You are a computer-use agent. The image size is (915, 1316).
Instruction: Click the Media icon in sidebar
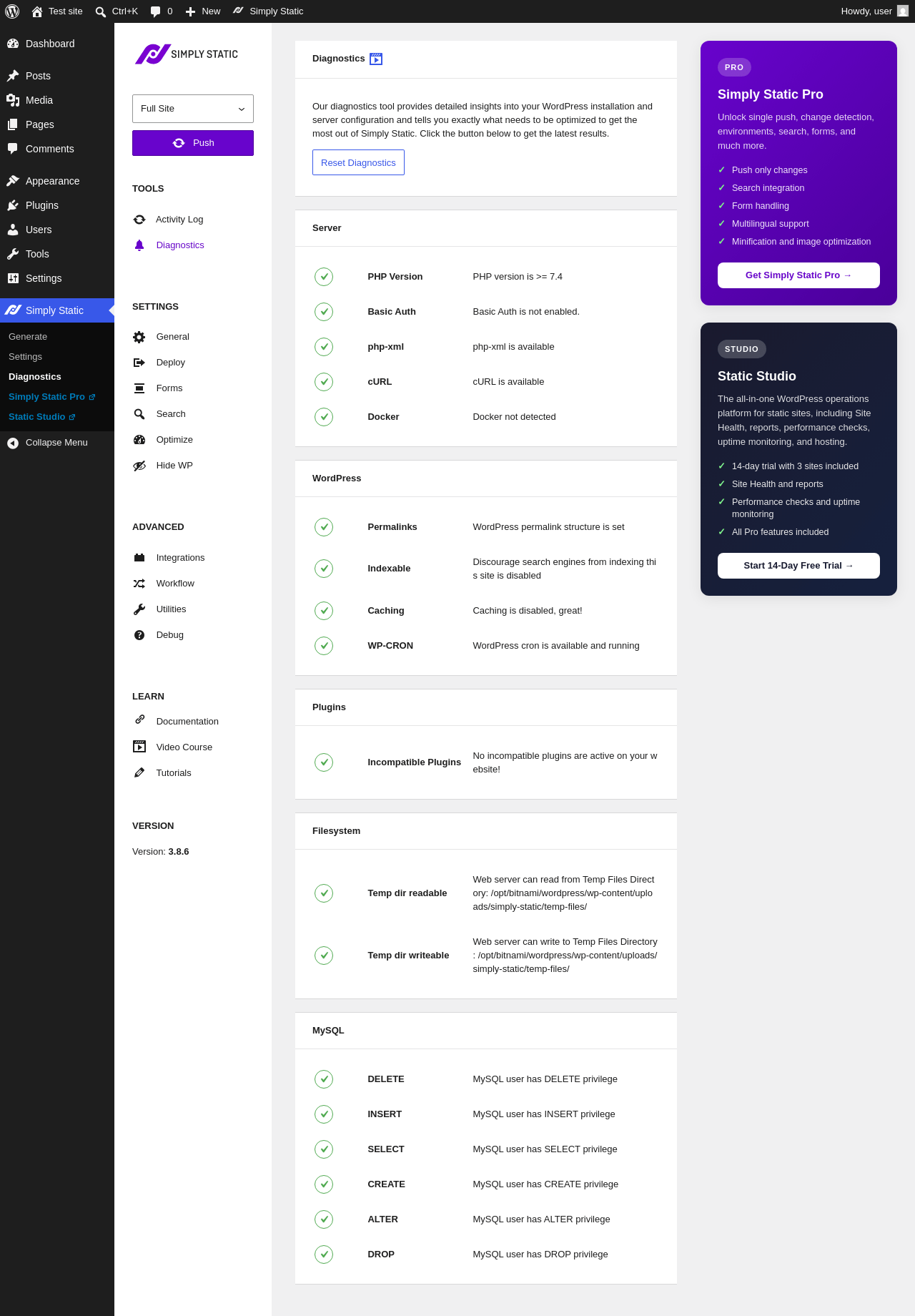click(x=13, y=100)
